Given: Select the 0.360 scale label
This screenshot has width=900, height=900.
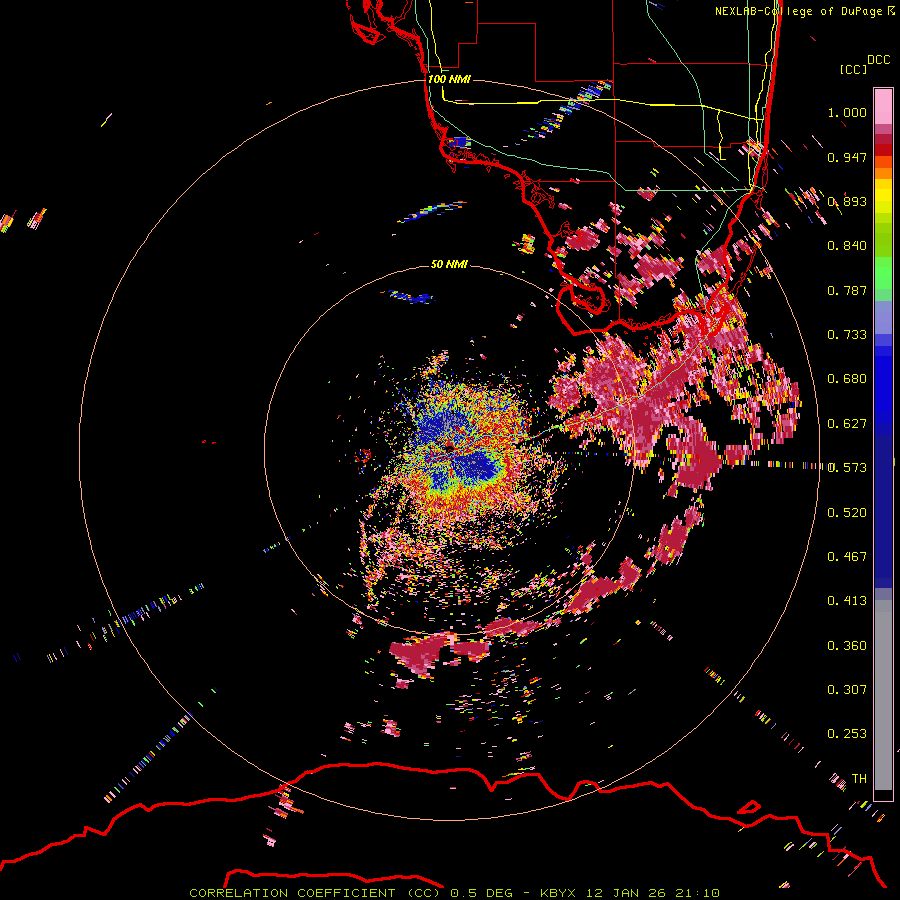Looking at the screenshot, I should tap(847, 646).
